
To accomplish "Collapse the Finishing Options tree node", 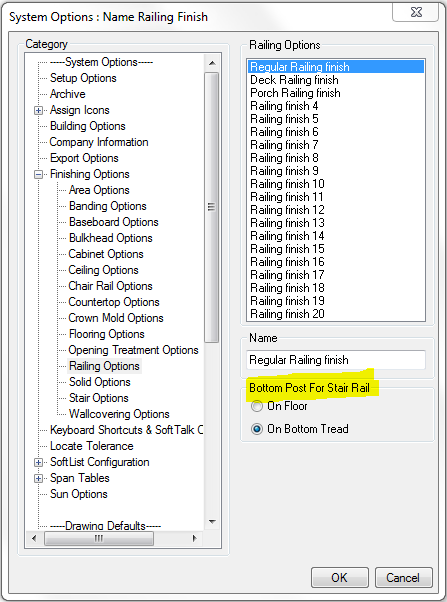I will 38,174.
